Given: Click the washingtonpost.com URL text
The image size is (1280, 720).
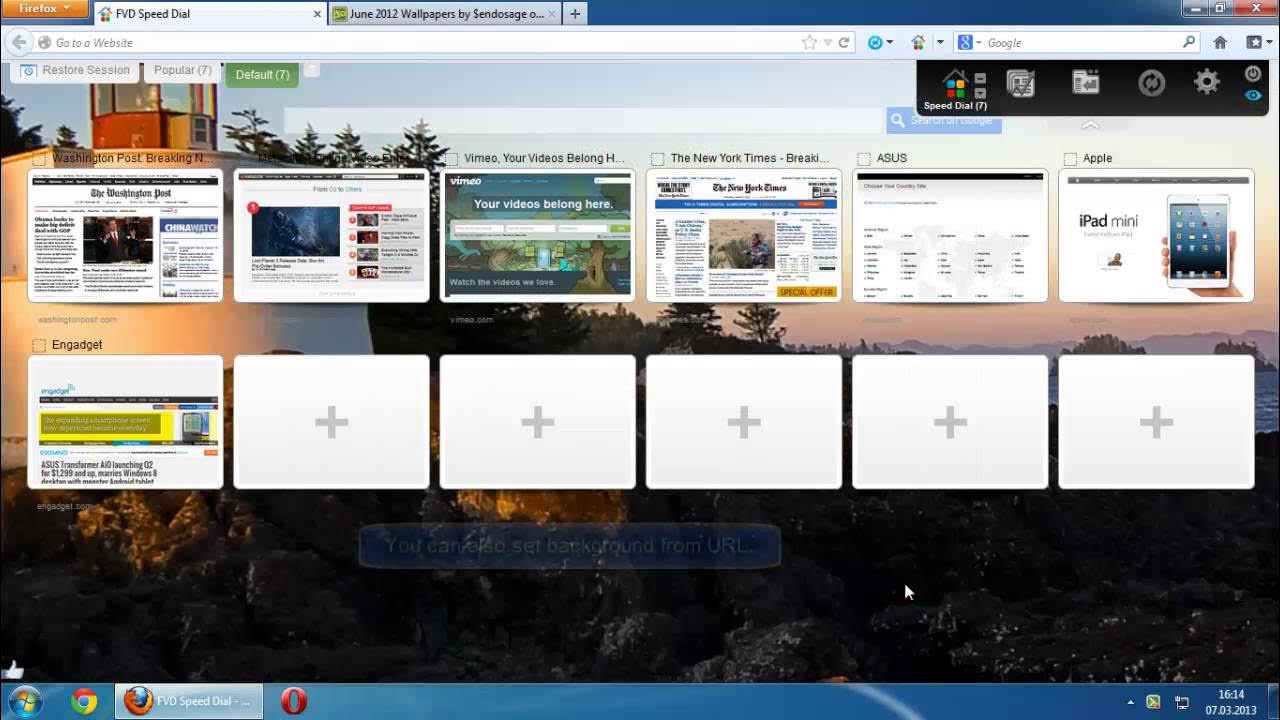Looking at the screenshot, I should (77, 320).
